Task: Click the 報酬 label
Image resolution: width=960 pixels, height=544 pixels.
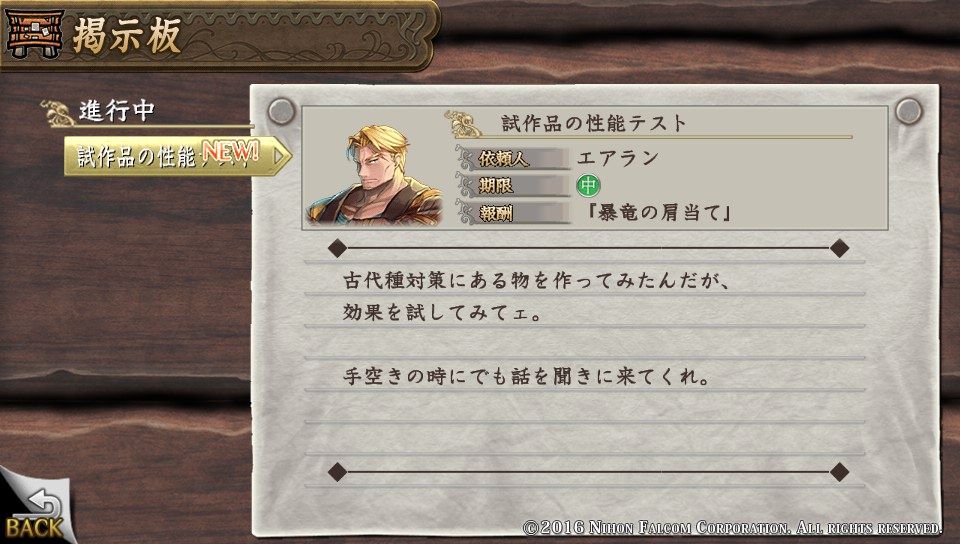Action: [x=495, y=213]
